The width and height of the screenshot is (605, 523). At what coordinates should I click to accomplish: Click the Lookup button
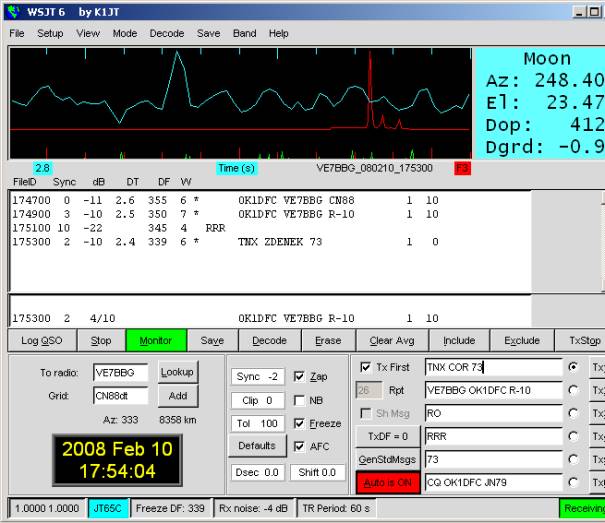point(177,372)
